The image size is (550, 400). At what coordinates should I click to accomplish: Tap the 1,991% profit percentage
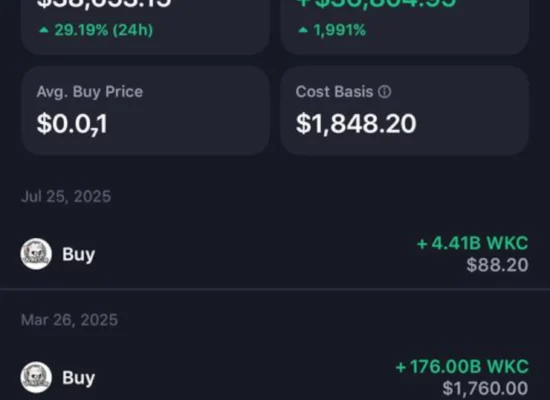click(340, 30)
